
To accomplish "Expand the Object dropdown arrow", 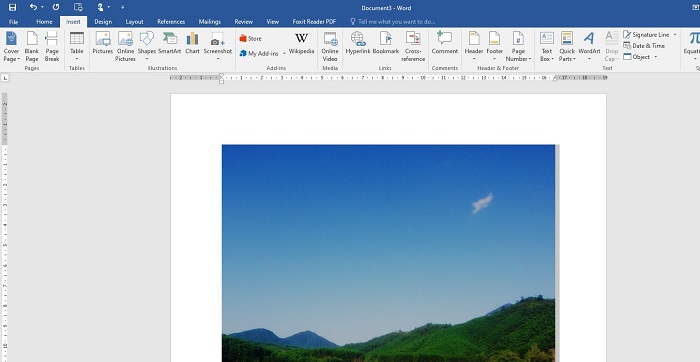I will click(656, 57).
